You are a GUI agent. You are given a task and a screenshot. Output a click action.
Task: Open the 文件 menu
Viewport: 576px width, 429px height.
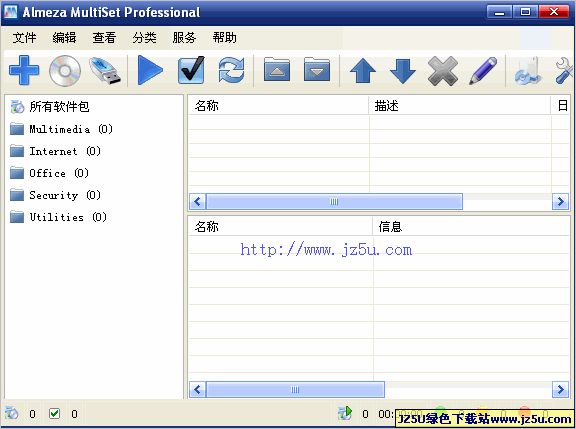coord(25,37)
